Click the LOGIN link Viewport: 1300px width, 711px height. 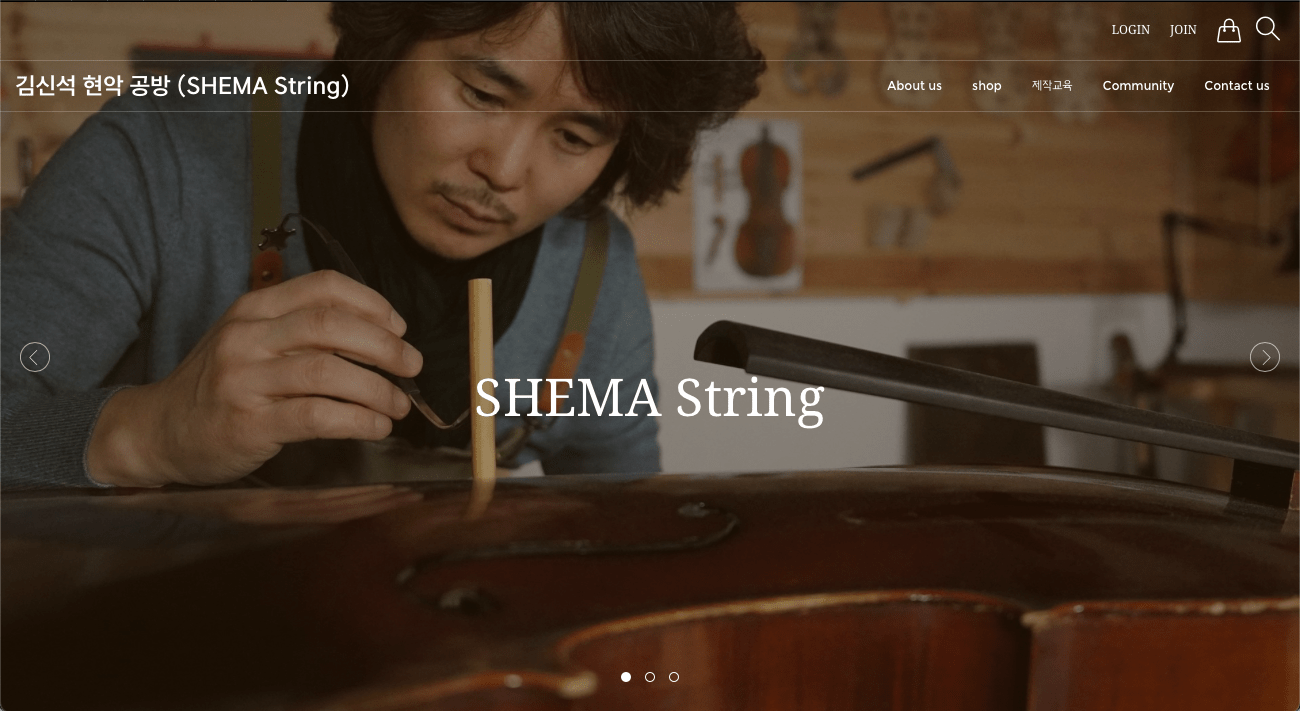click(1131, 30)
